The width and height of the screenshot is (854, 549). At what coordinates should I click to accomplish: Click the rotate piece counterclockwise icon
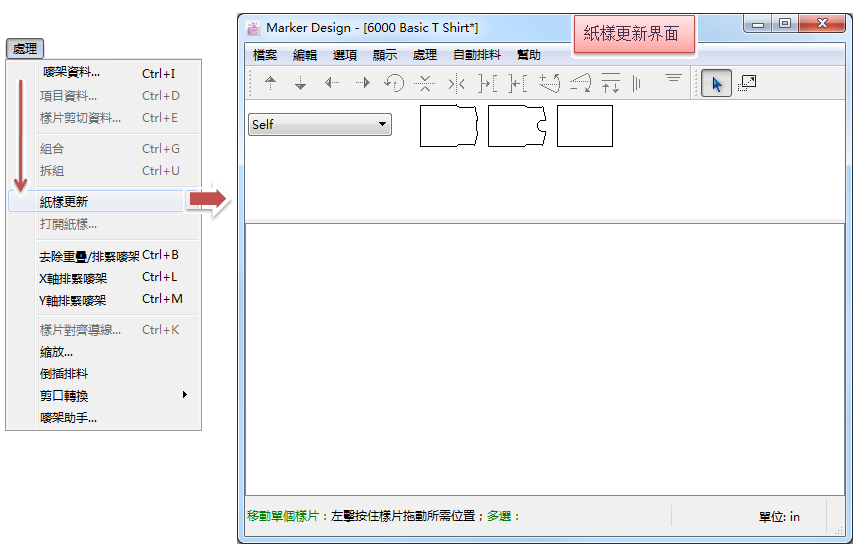click(394, 84)
